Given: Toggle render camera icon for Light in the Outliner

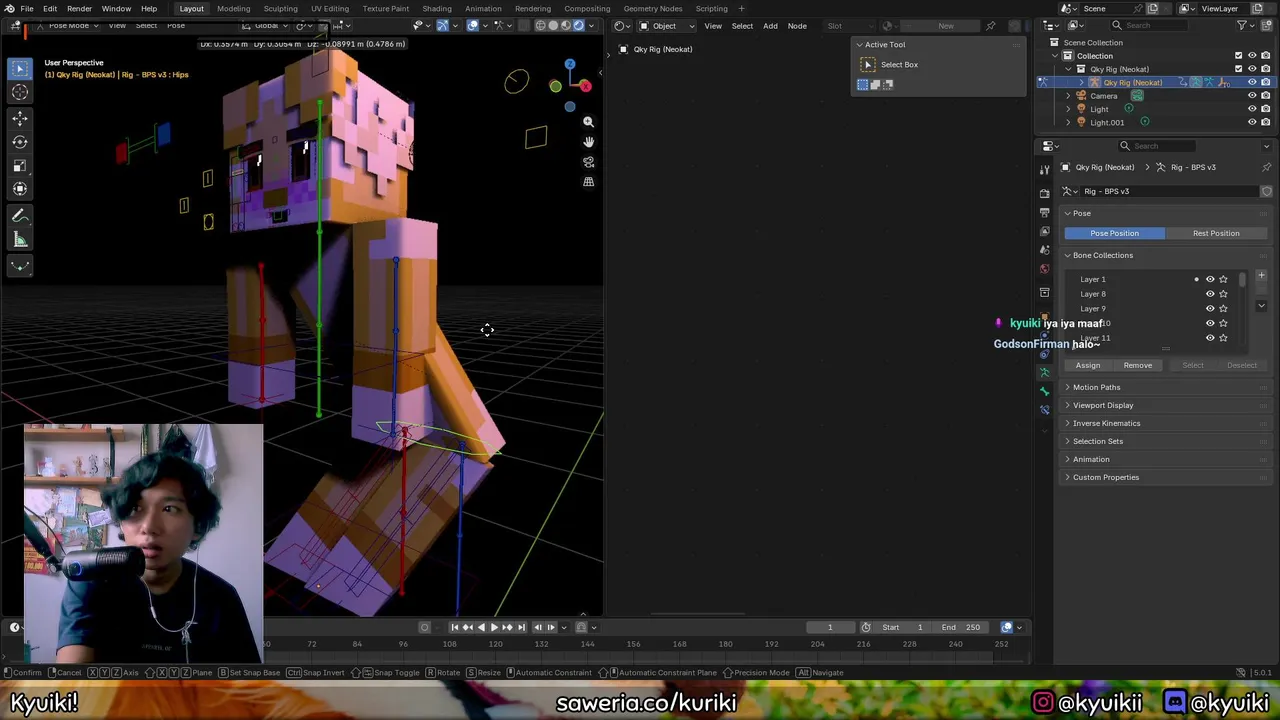Looking at the screenshot, I should tap(1266, 109).
